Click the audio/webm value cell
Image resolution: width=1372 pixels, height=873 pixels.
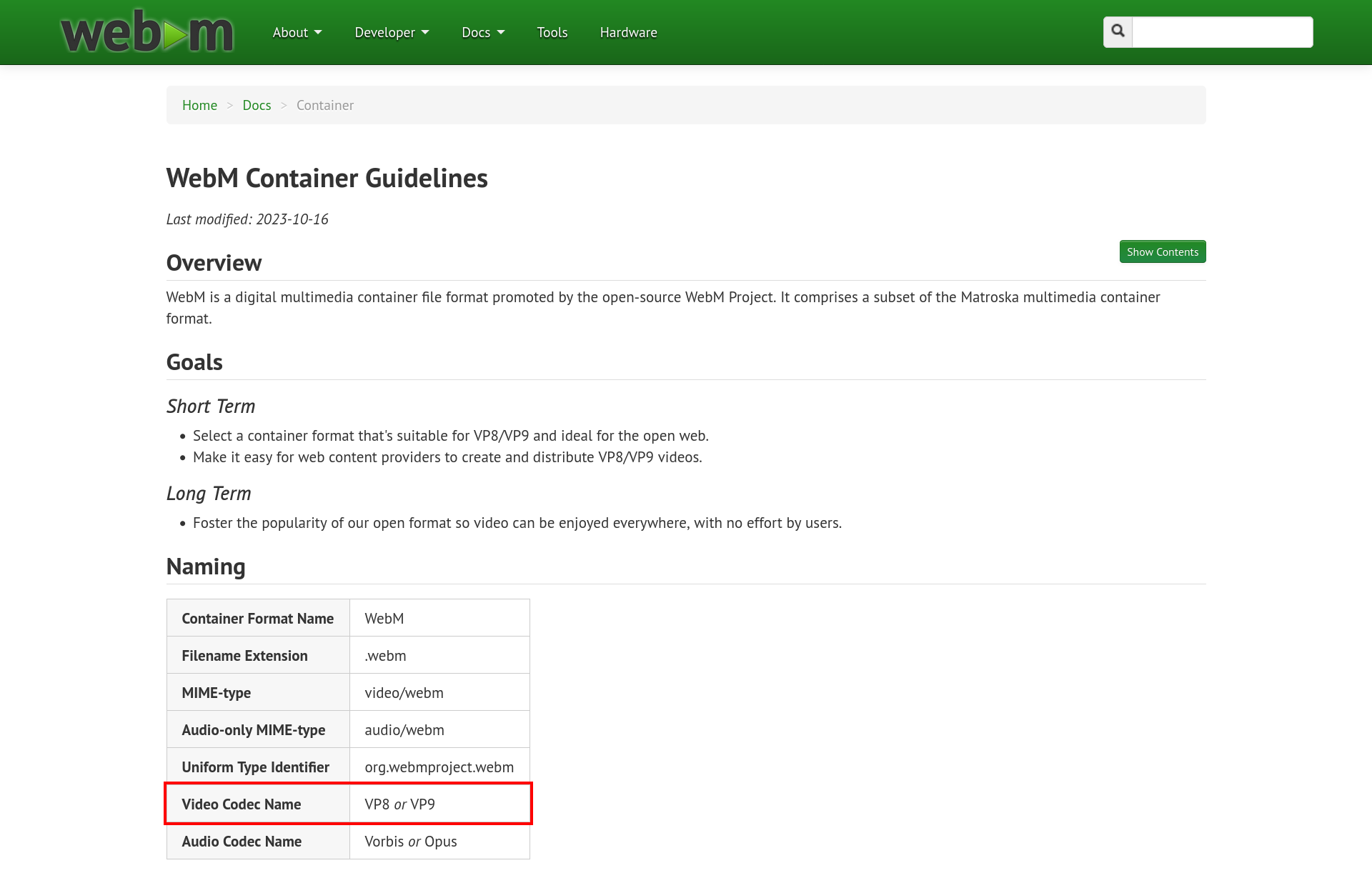(x=439, y=729)
